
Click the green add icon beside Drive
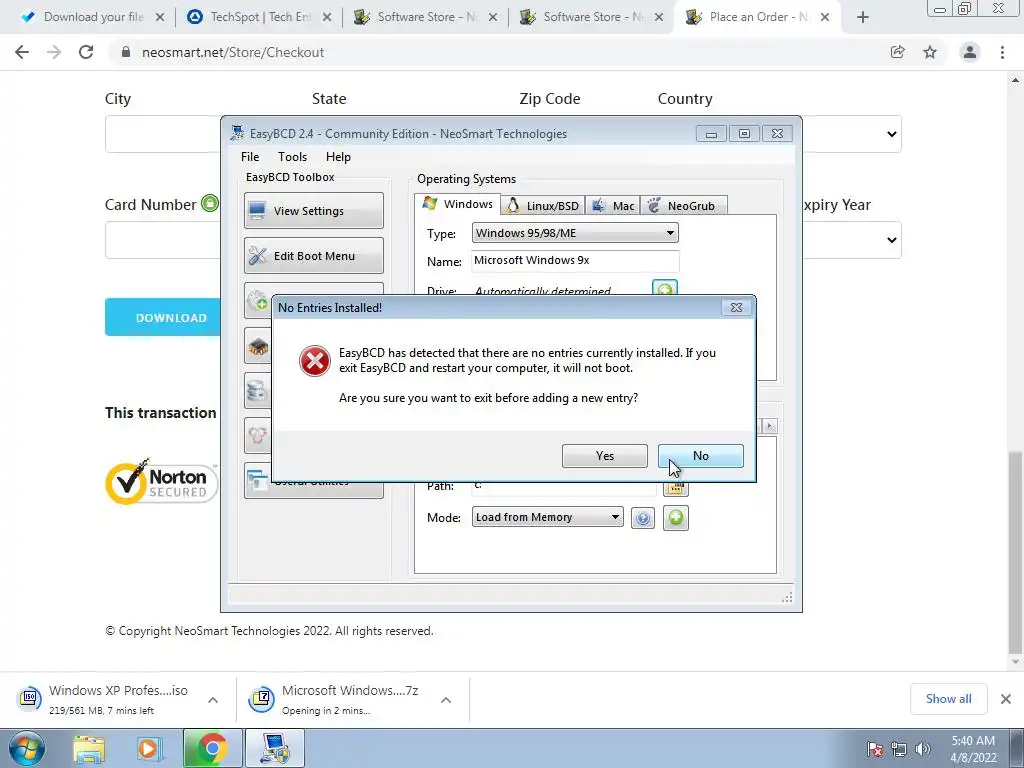(x=665, y=289)
